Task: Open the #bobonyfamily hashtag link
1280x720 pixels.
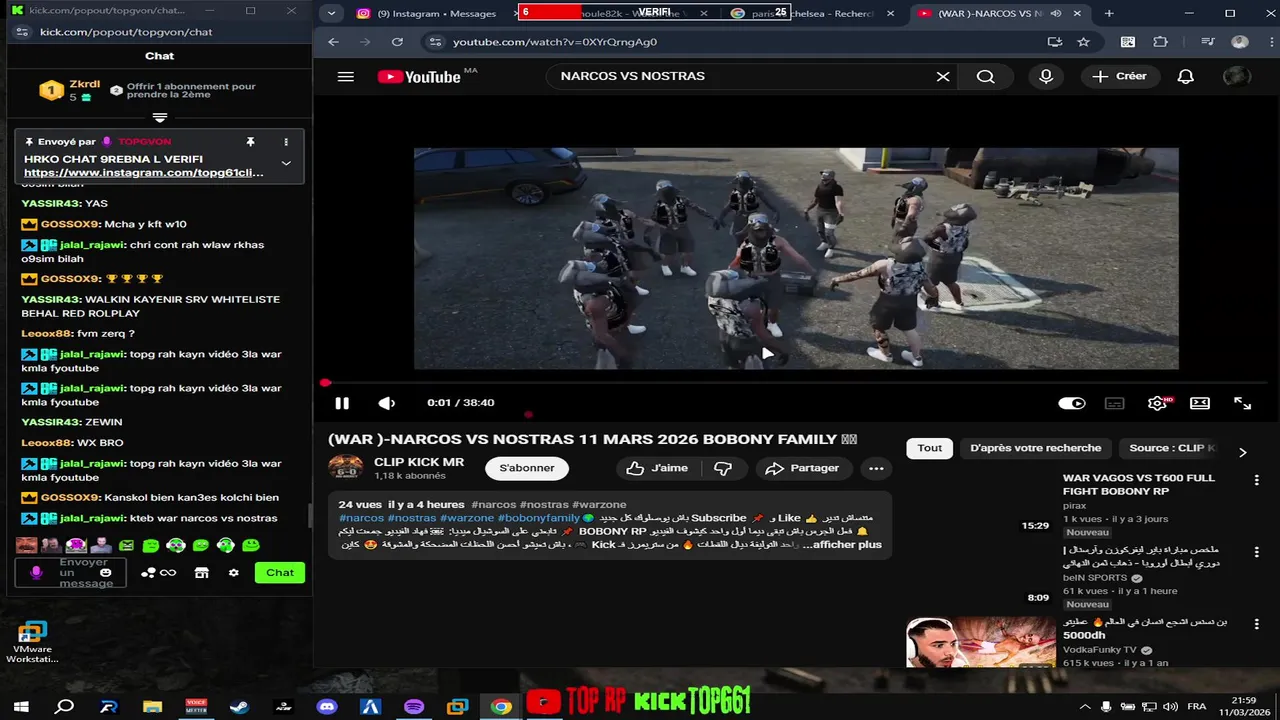Action: (539, 518)
